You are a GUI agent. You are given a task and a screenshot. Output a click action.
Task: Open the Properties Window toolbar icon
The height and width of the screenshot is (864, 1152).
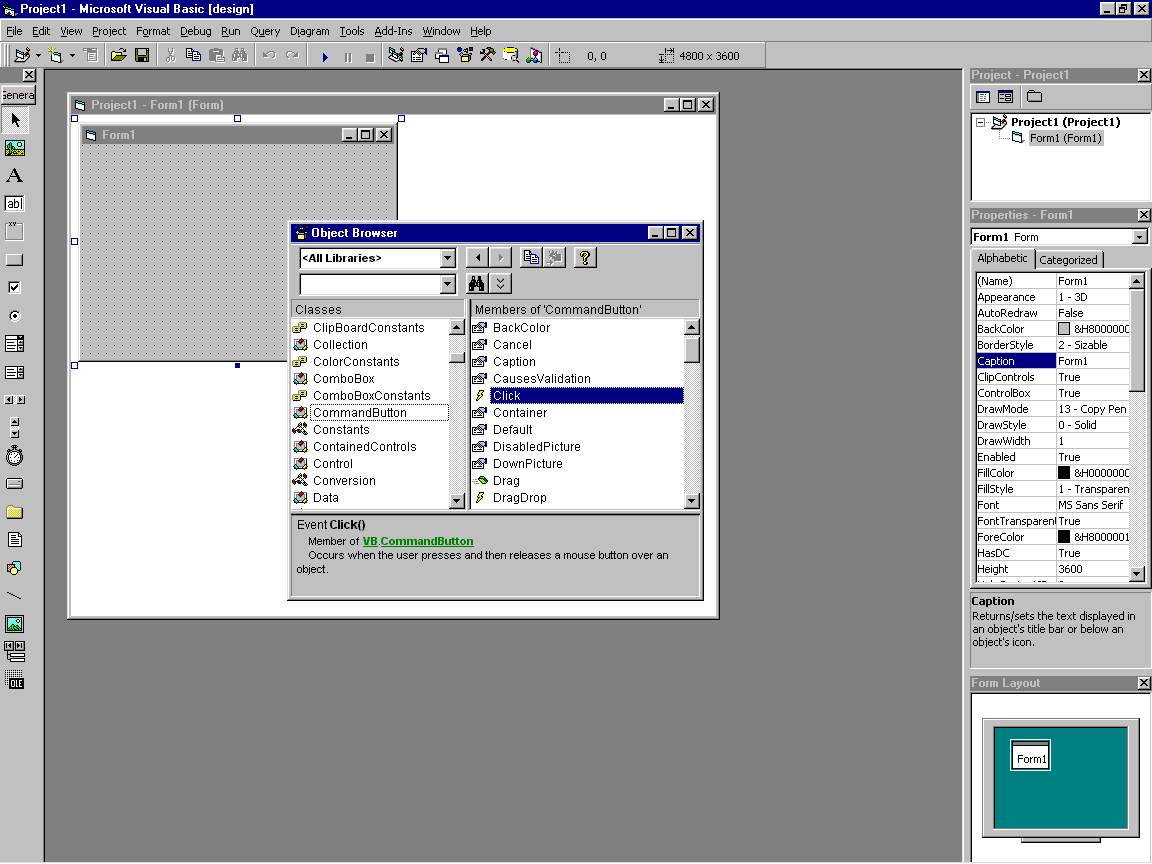click(x=419, y=56)
